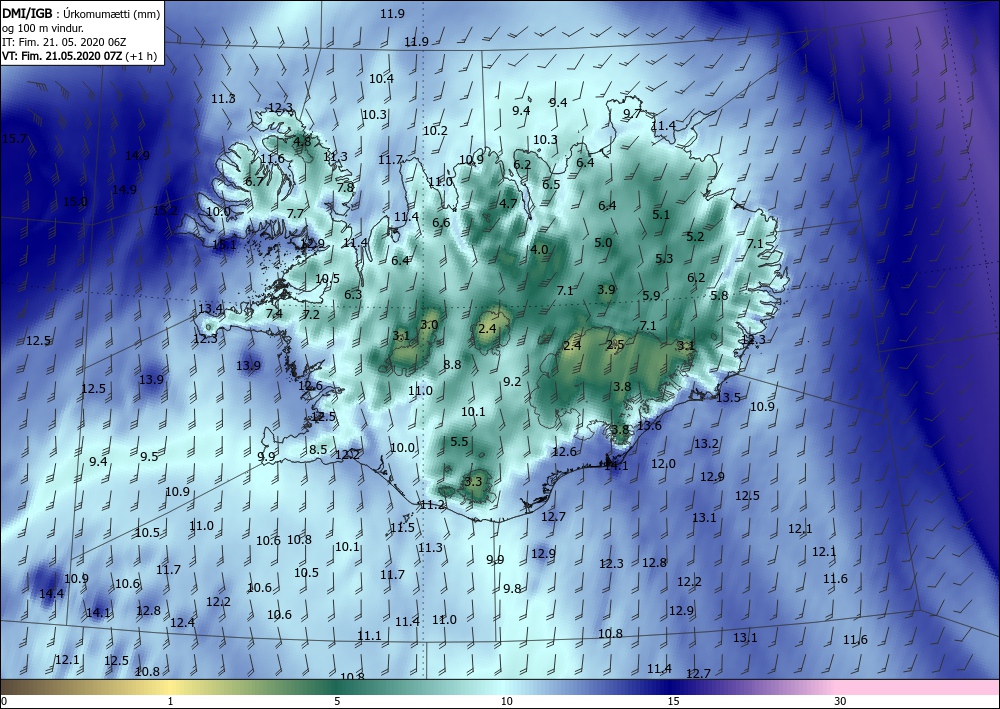
Task: Click the 2.5 value on Vatnajökull
Action: (615, 345)
